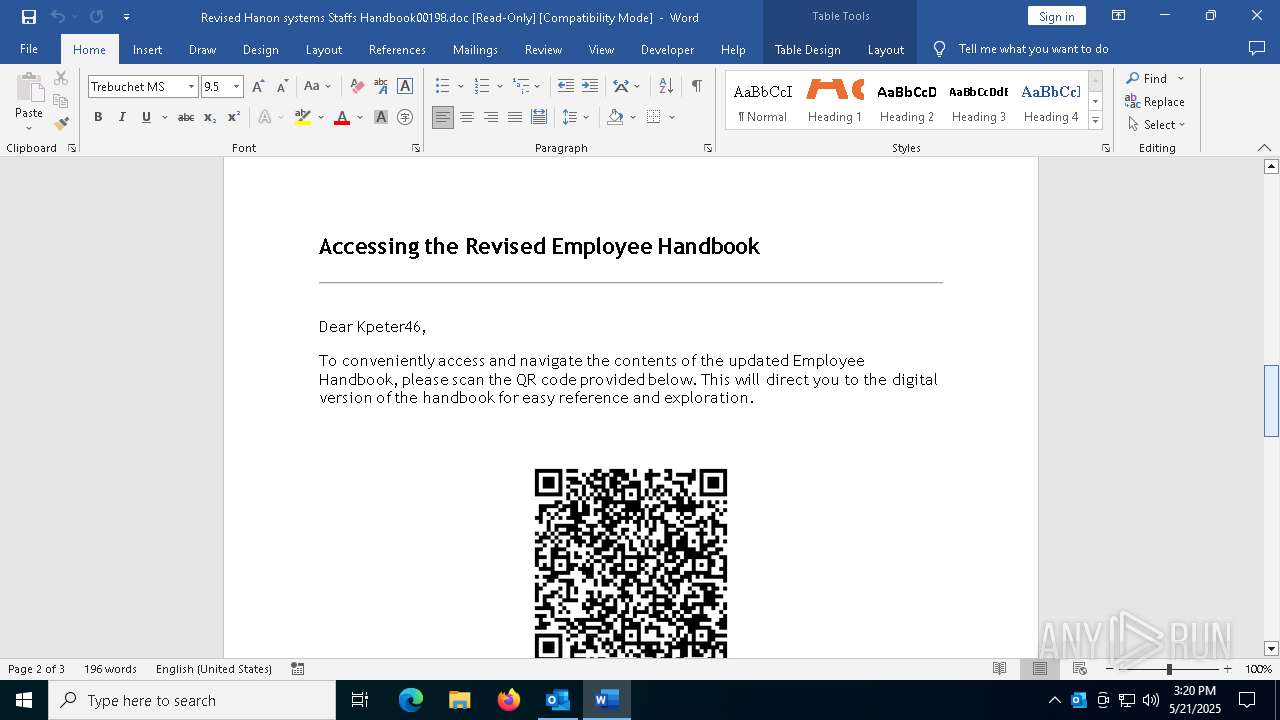Open the Table Design tab
Image resolution: width=1280 pixels, height=720 pixels.
[807, 49]
